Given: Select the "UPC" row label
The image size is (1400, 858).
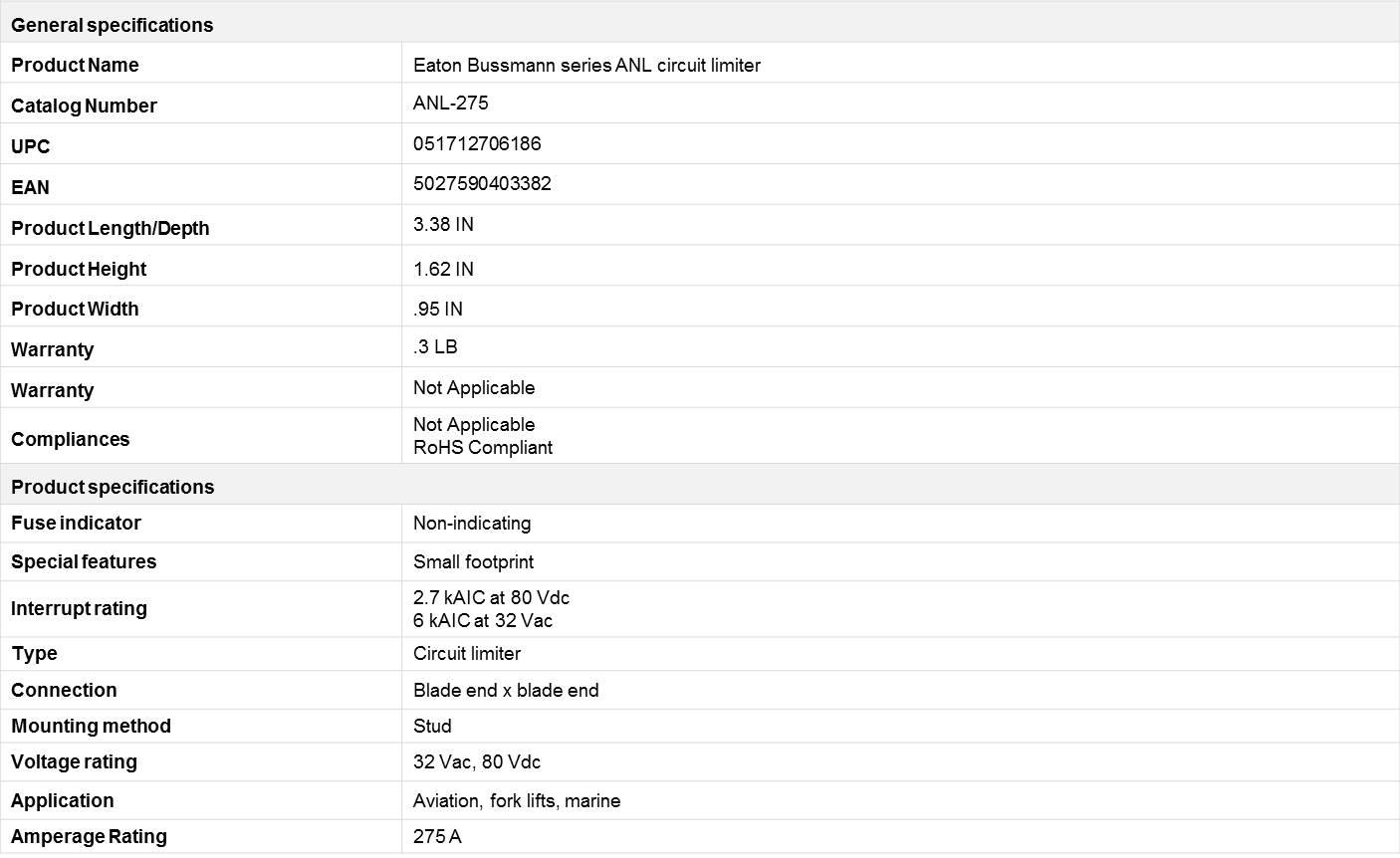Looking at the screenshot, I should pyautogui.click(x=30, y=146).
